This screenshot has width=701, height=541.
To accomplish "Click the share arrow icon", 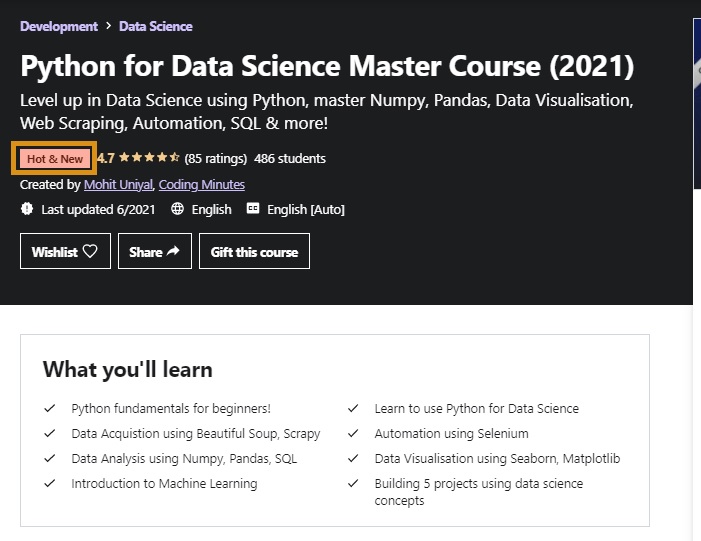I will click(172, 252).
